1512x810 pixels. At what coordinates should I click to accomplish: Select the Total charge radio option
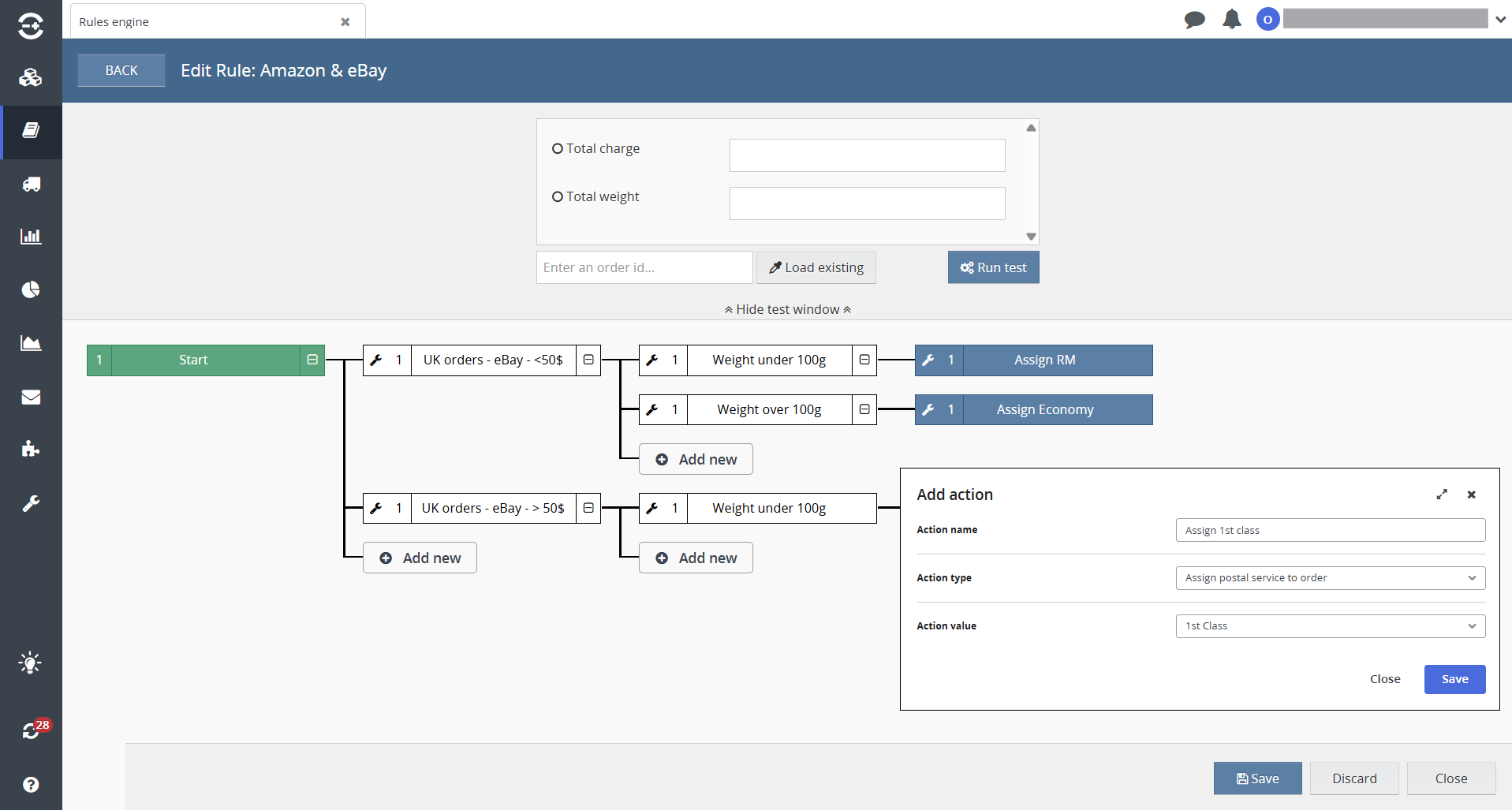558,149
